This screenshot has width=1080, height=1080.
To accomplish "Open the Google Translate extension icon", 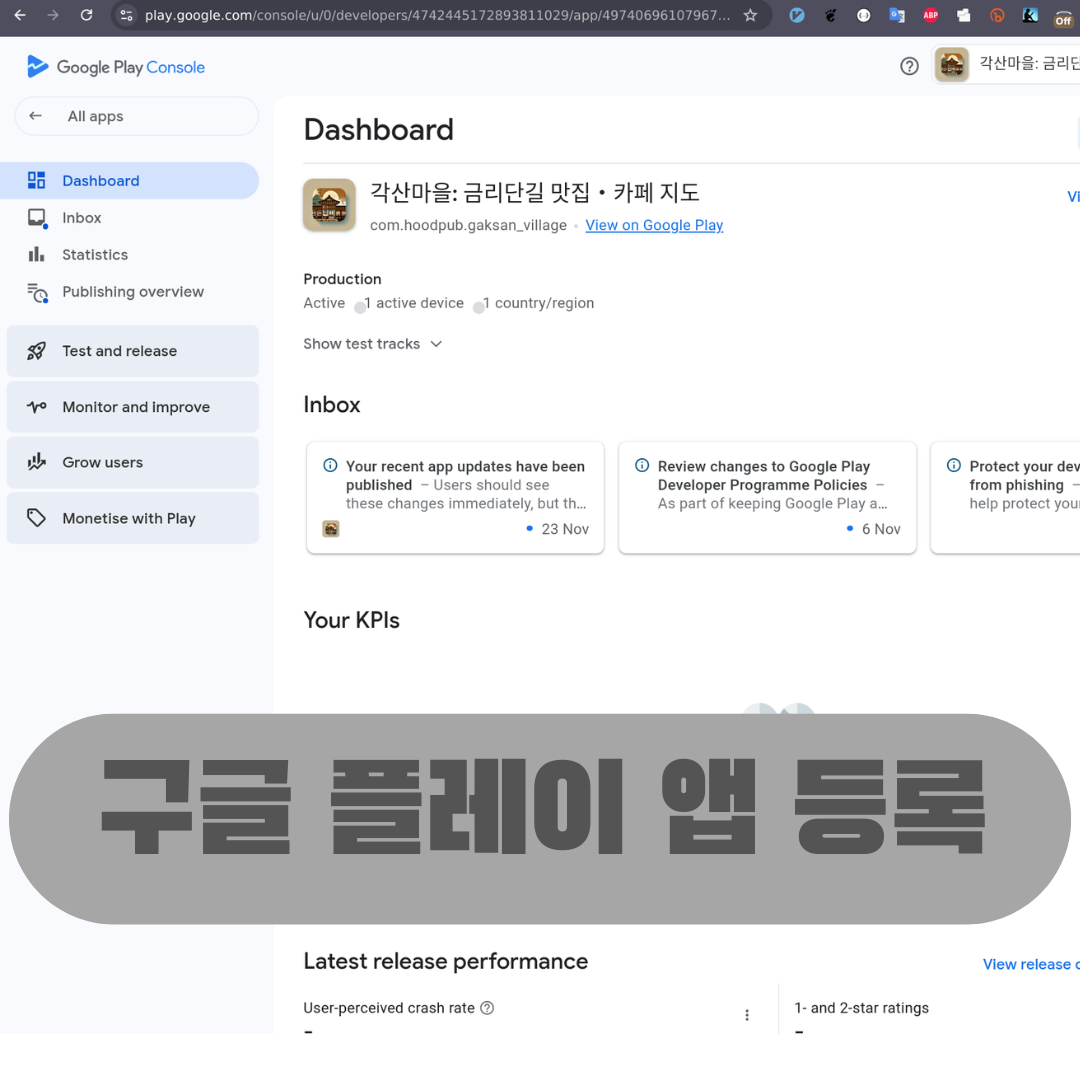I will (897, 15).
